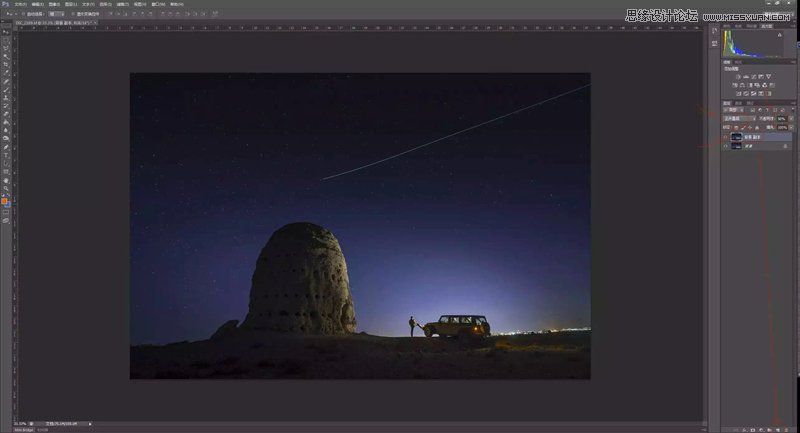
Task: Select the Lasso tool
Action: coord(6,49)
